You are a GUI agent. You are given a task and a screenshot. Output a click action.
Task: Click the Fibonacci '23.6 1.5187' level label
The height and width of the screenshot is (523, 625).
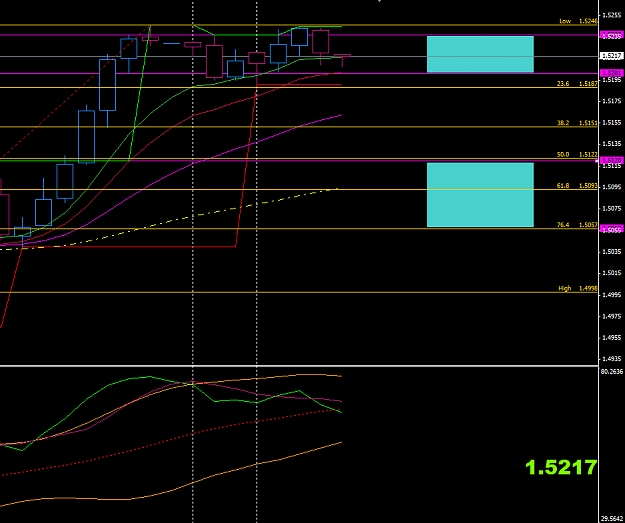click(577, 84)
